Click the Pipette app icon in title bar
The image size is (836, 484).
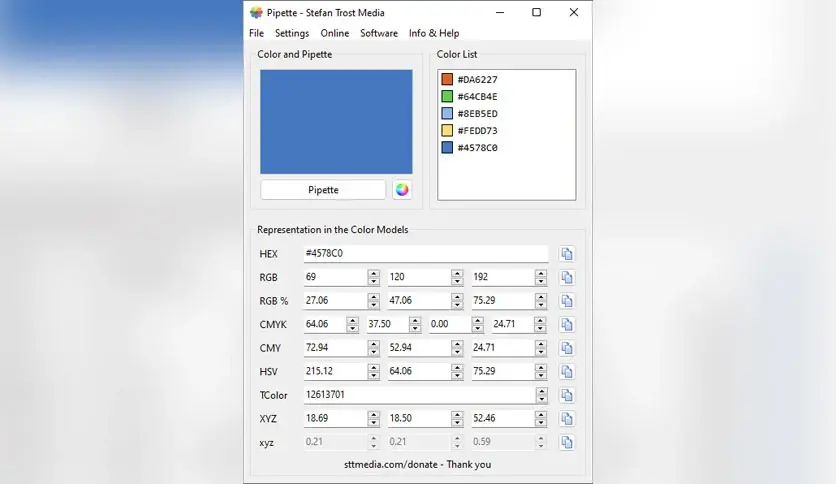[x=256, y=12]
